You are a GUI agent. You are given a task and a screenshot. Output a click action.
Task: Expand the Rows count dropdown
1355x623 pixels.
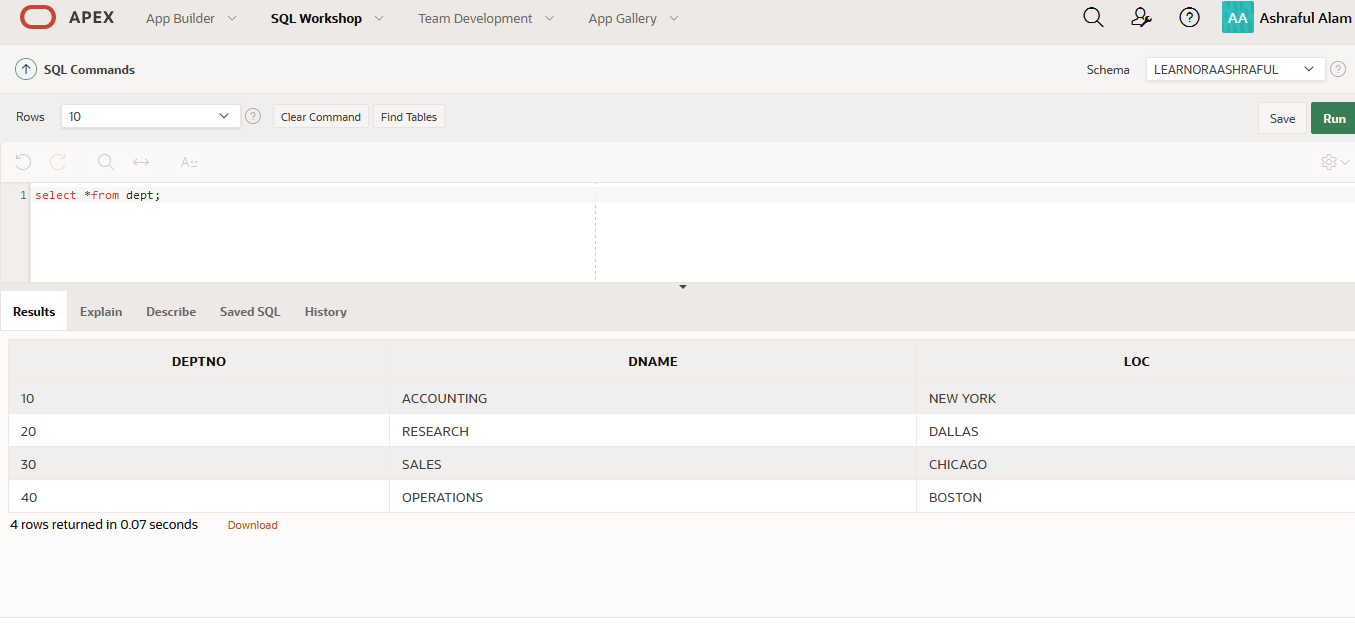coord(150,117)
